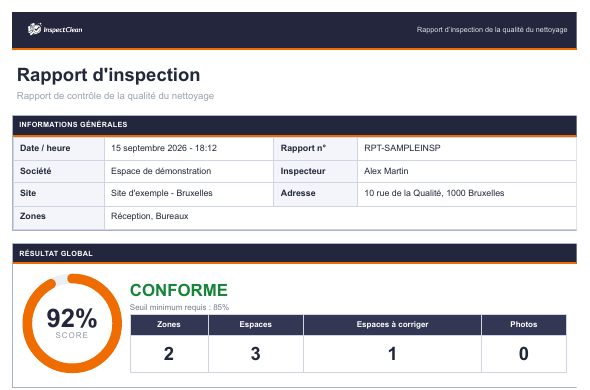Click the header text "Rapport d'inspection de la qualité du nettoyage"
Image resolution: width=590 pixels, height=390 pixels.
492,29
